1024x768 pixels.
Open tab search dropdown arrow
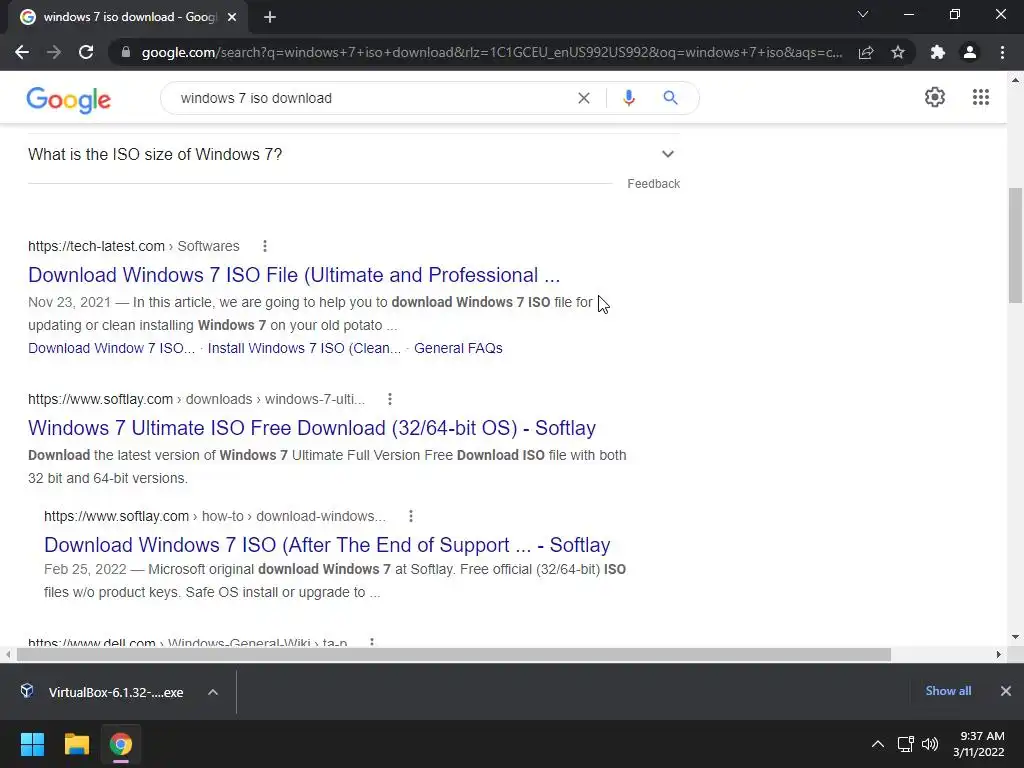863,14
